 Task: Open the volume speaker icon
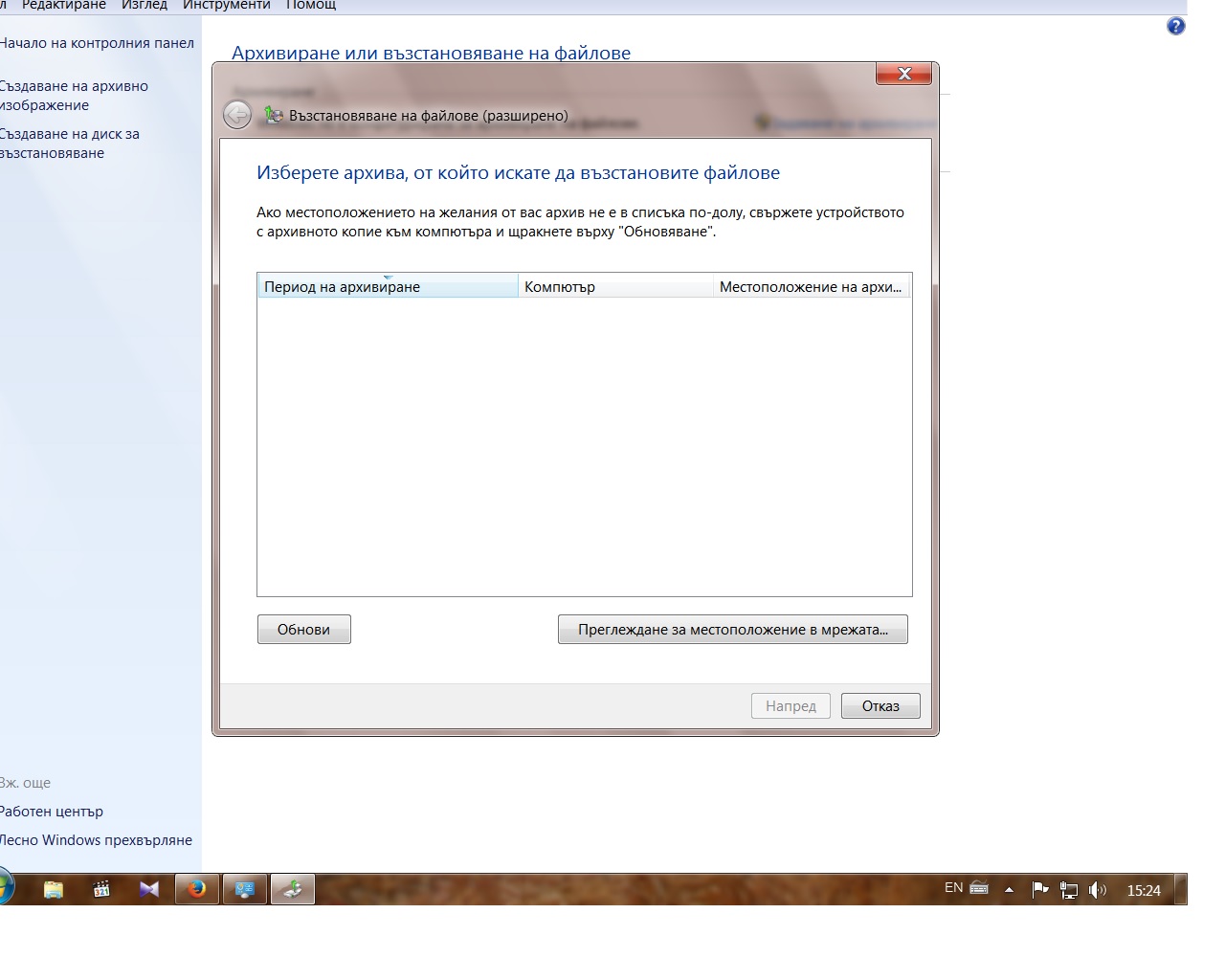[x=1097, y=890]
